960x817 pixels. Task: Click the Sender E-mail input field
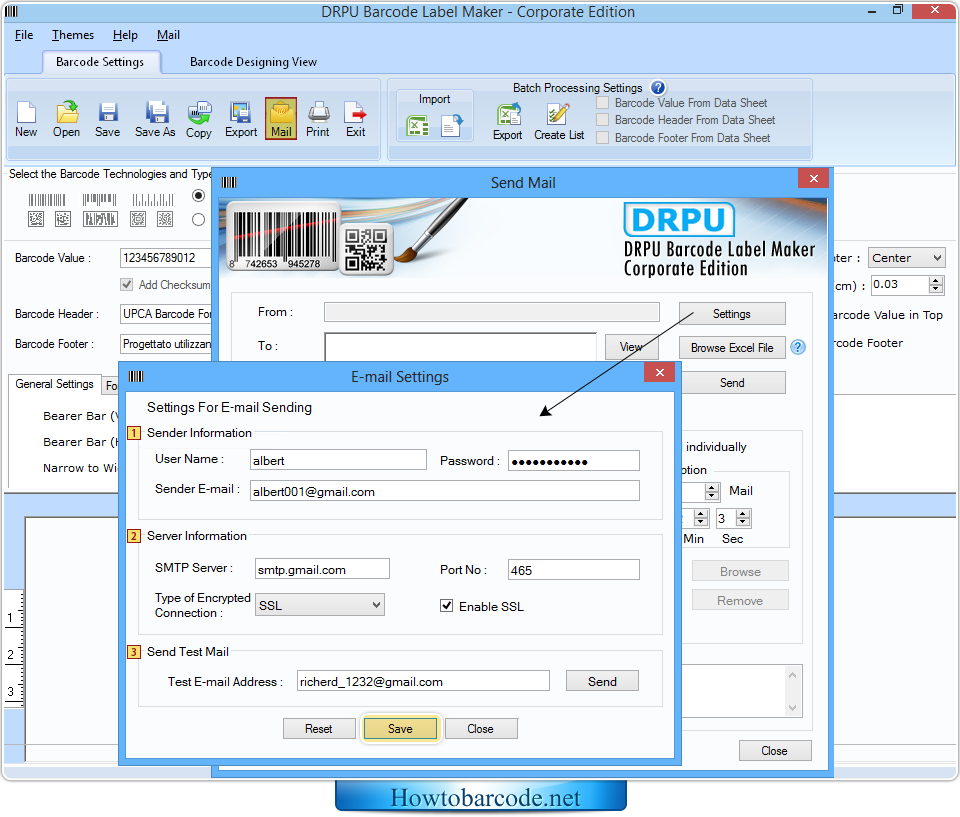point(444,491)
